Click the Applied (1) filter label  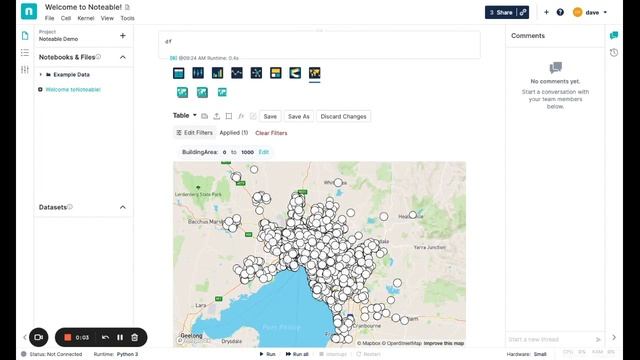click(x=234, y=133)
